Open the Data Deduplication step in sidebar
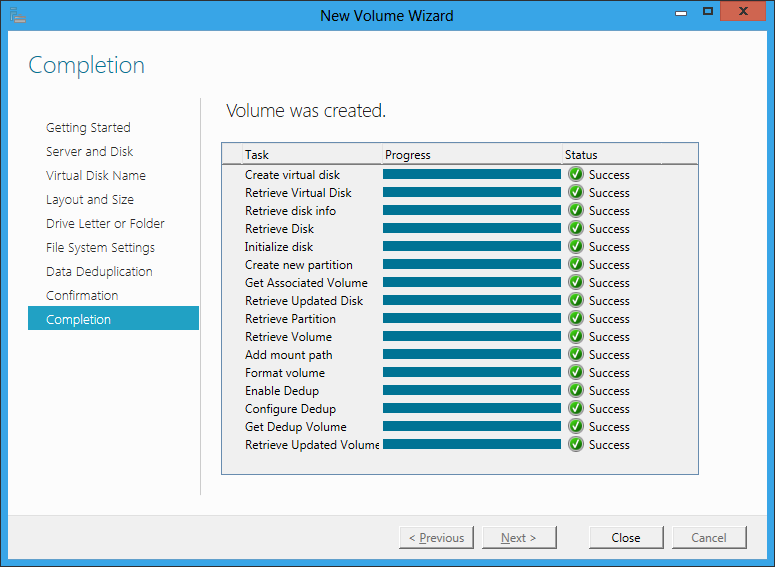Image resolution: width=775 pixels, height=567 pixels. pos(99,271)
